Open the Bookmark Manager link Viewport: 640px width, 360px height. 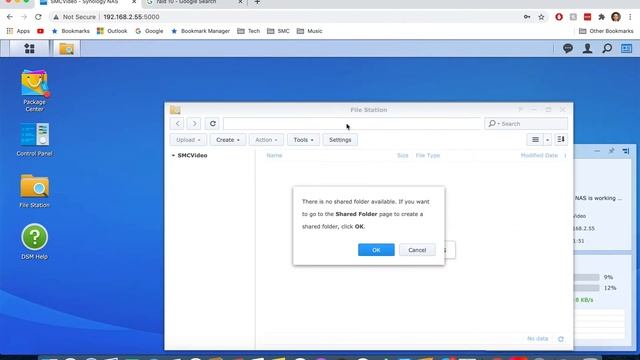(200, 31)
